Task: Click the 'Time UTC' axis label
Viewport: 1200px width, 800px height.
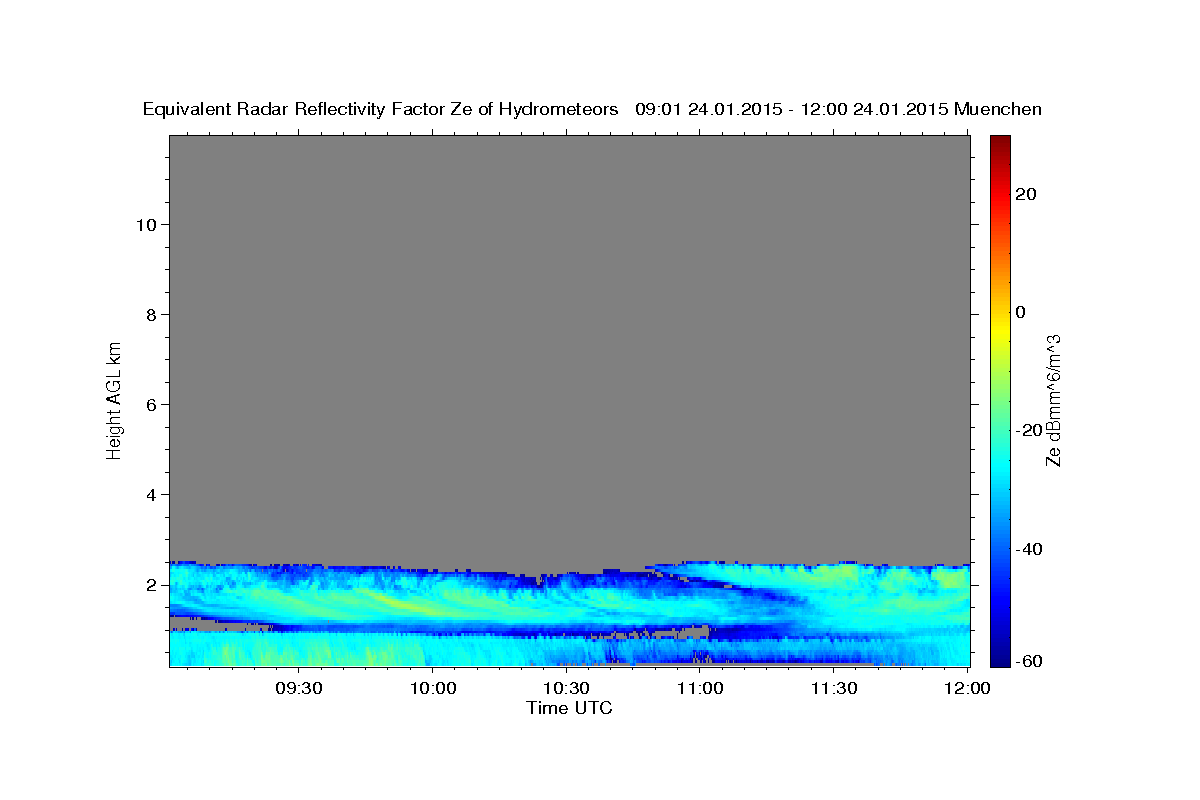Action: tap(569, 708)
